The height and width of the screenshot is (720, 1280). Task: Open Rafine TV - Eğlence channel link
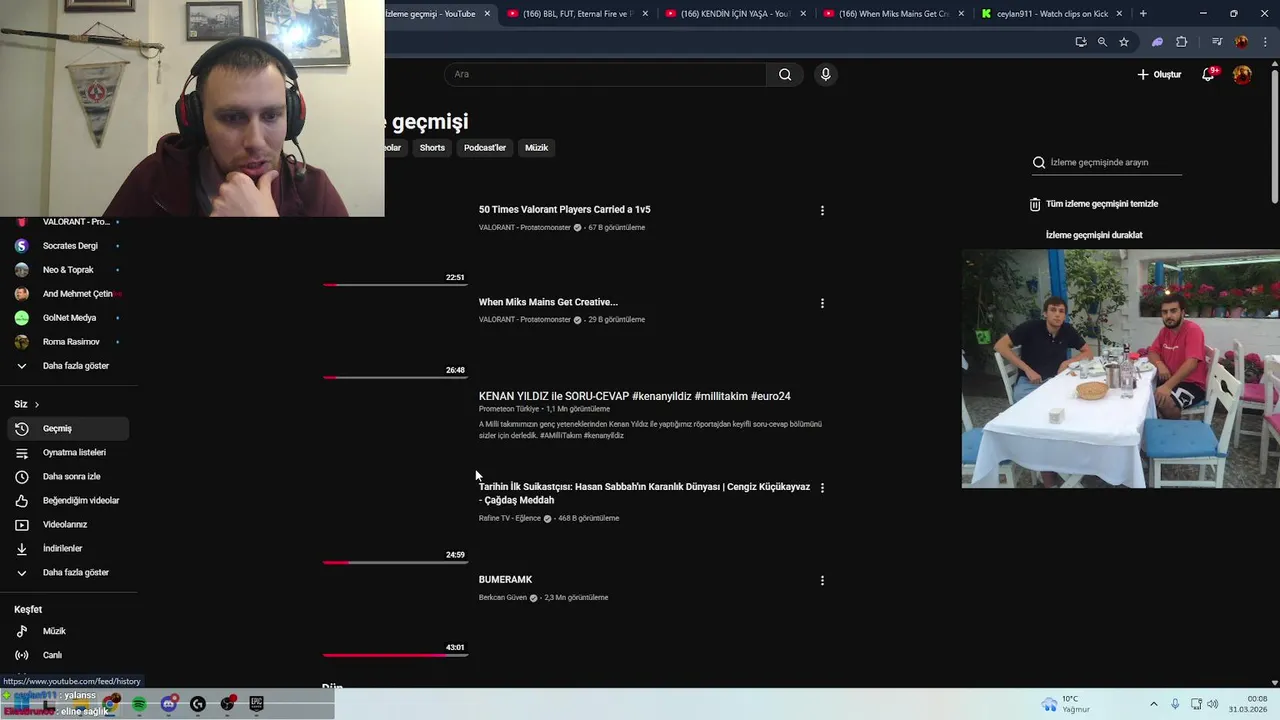tap(509, 518)
